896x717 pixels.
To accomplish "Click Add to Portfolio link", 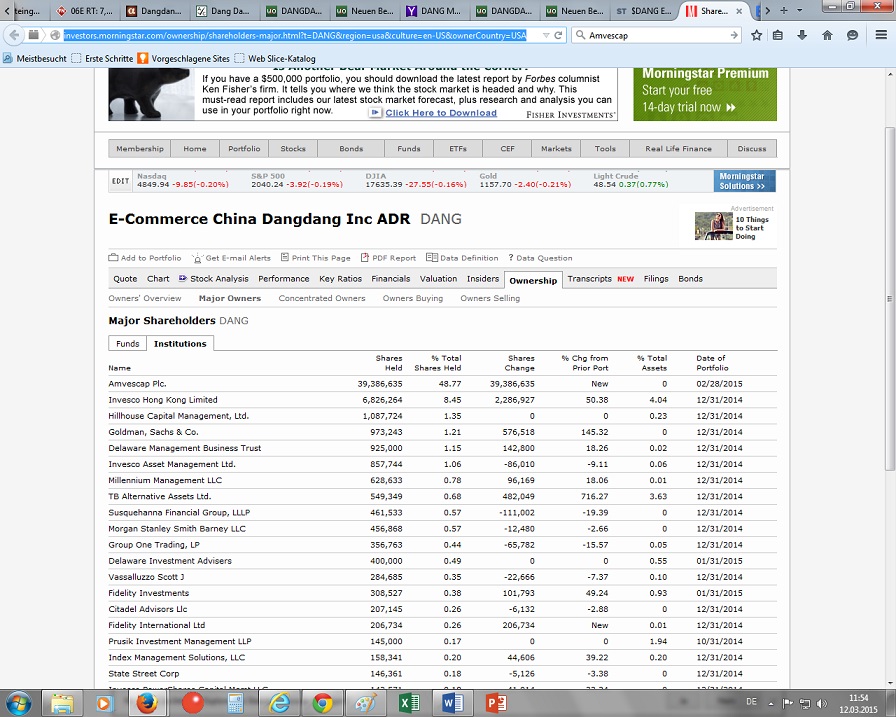I will pos(146,258).
